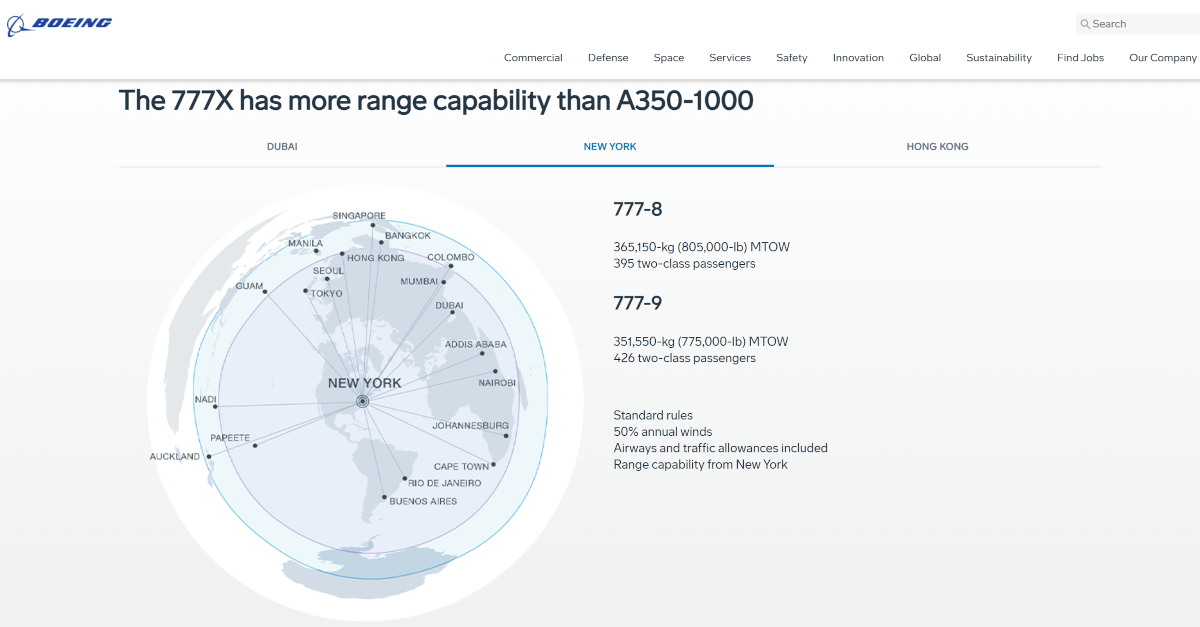Select the New York tab
1200x627 pixels.
coord(610,147)
